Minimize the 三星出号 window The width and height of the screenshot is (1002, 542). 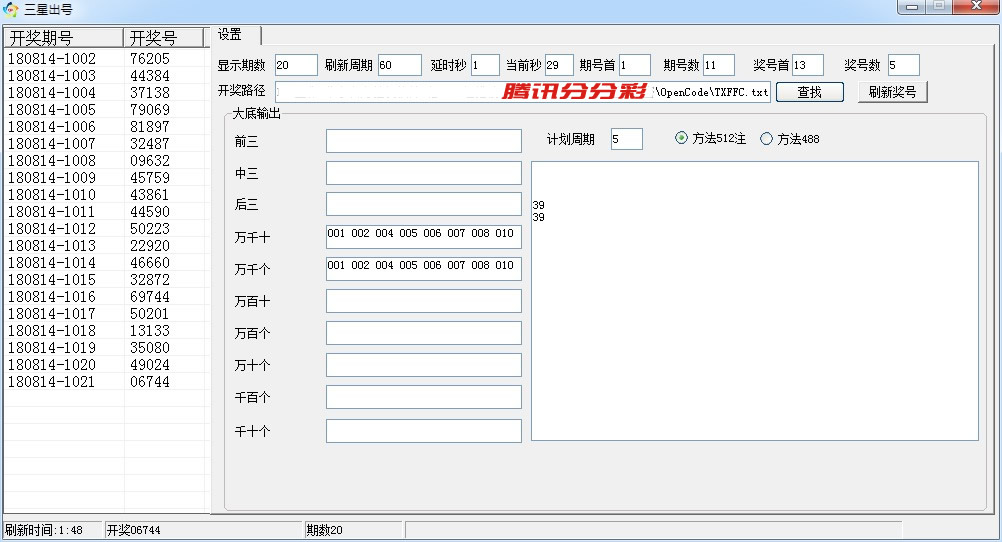[x=909, y=8]
